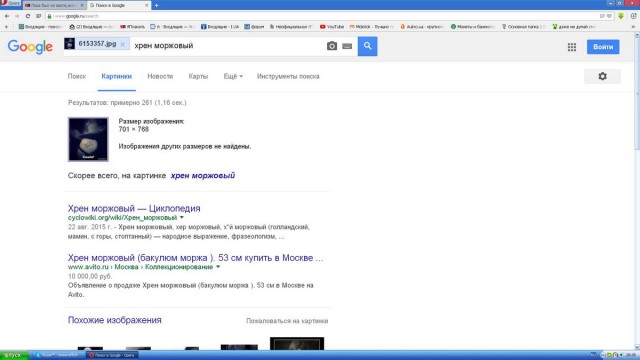Expand the 'Ещё' dropdown menu
The height and width of the screenshot is (360, 640).
coord(233,76)
